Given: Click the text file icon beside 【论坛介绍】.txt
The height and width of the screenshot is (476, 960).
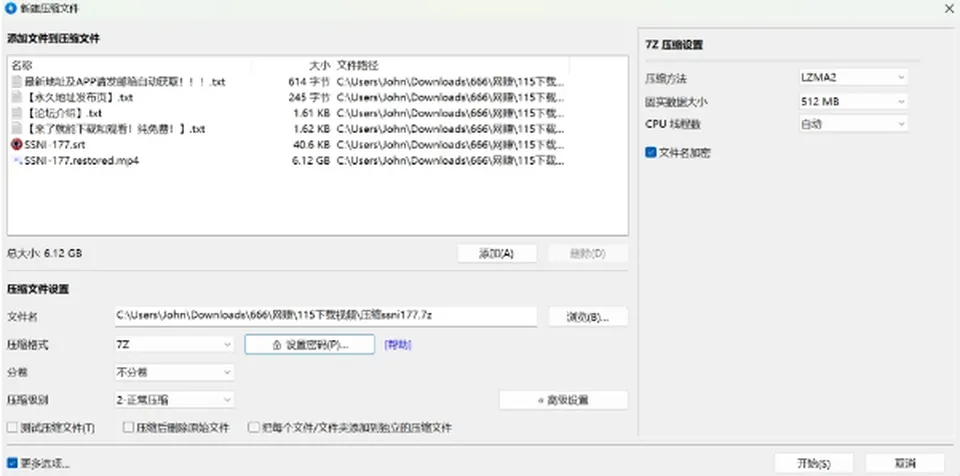Looking at the screenshot, I should 17,113.
